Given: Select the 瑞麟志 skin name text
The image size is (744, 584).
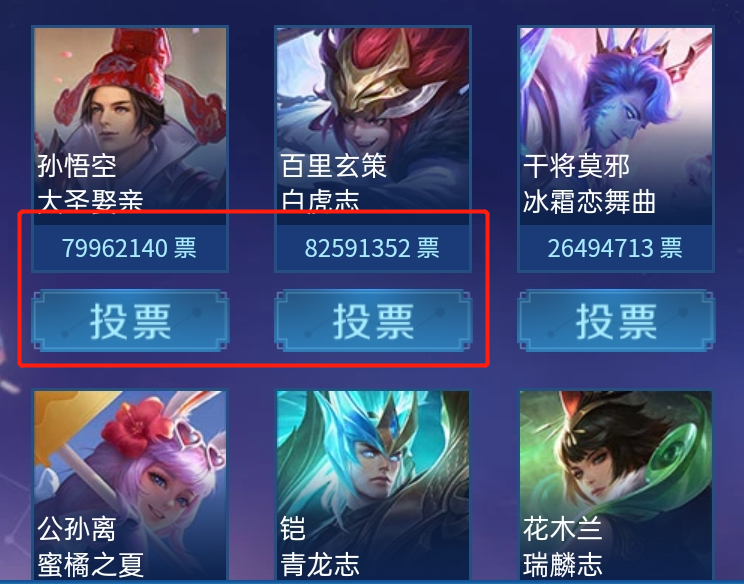Looking at the screenshot, I should point(563,565).
